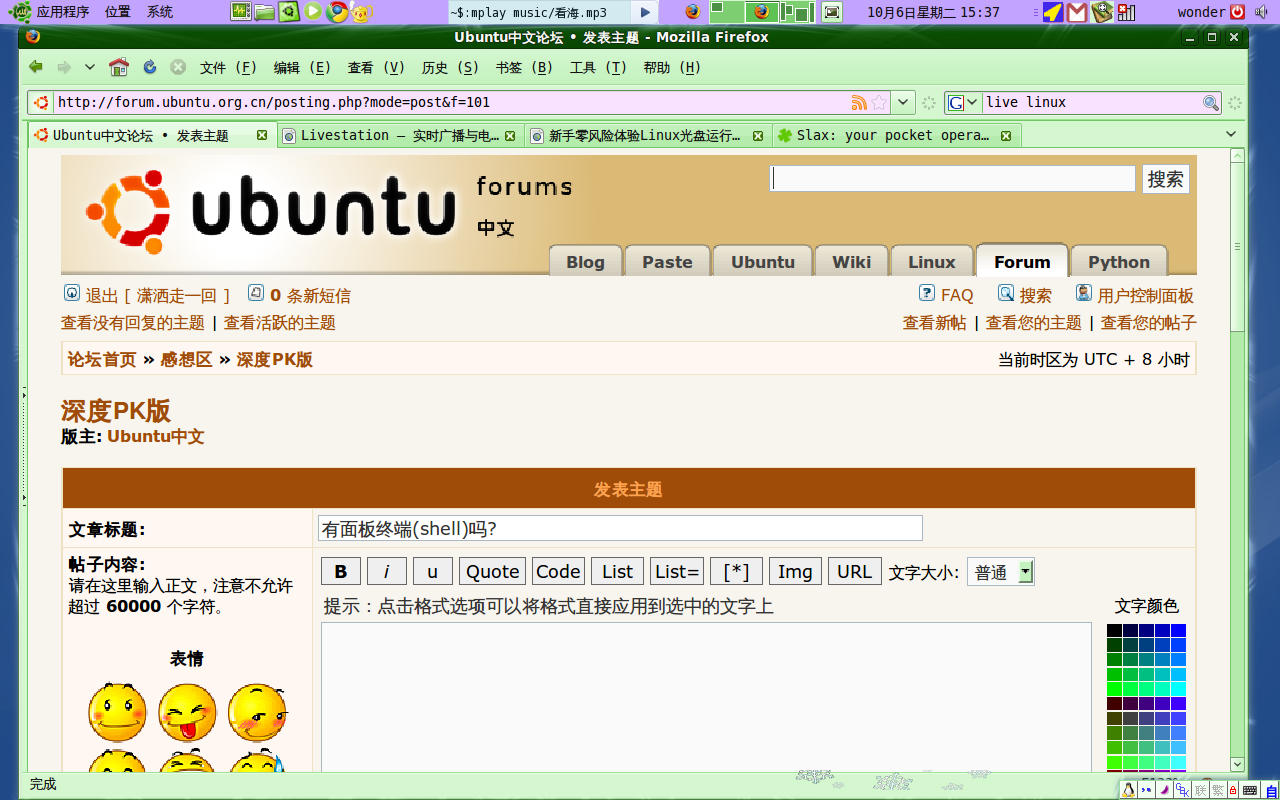Click the 搜索 button beside forum search box
This screenshot has height=800, width=1280.
(x=1166, y=179)
